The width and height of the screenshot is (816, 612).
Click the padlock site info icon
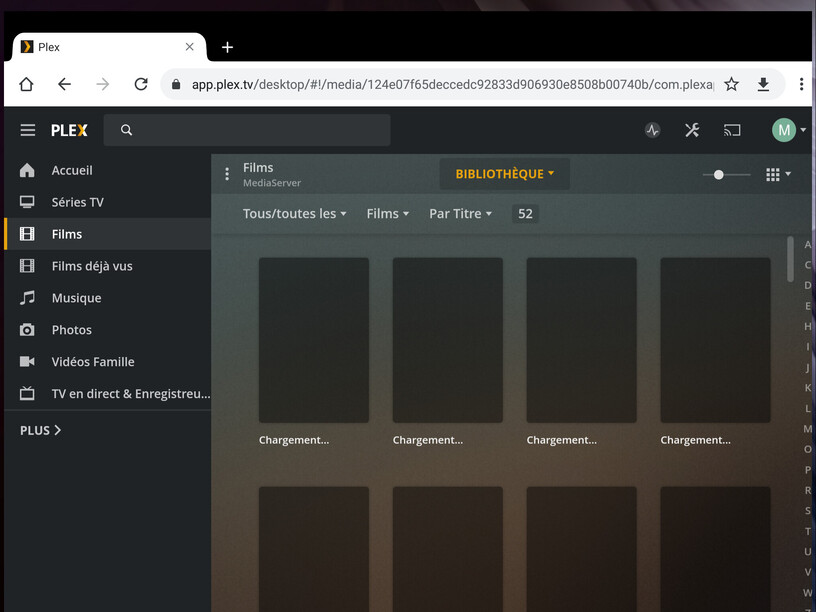[176, 84]
